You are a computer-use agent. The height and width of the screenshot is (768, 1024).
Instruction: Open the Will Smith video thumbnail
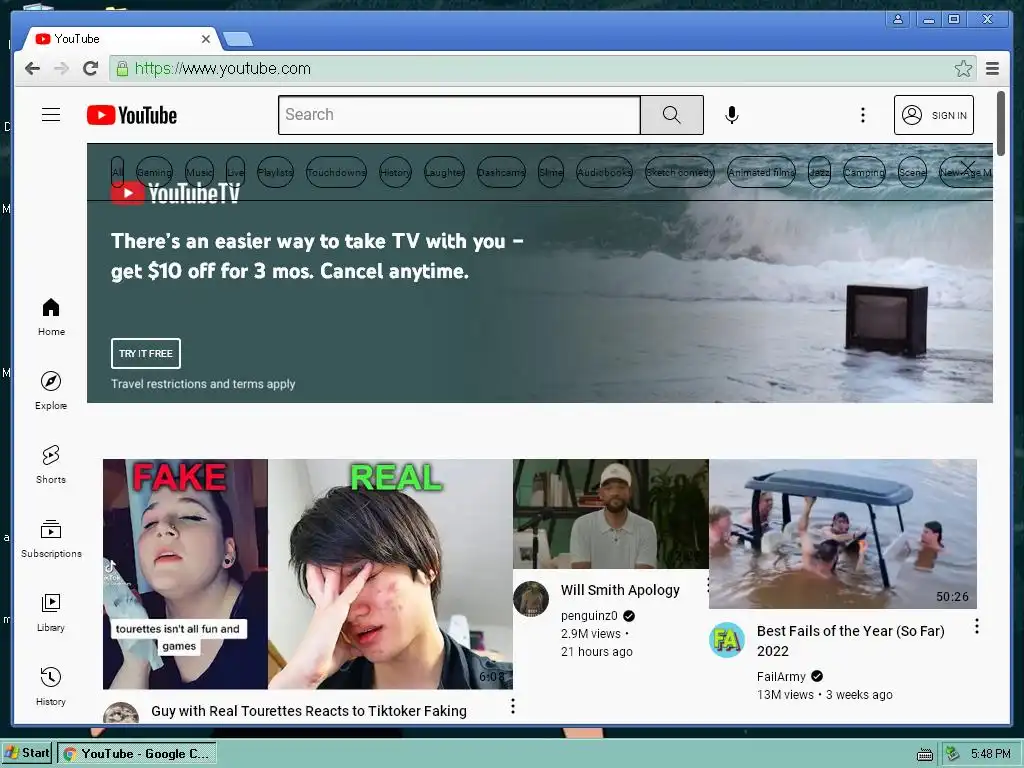pos(611,514)
